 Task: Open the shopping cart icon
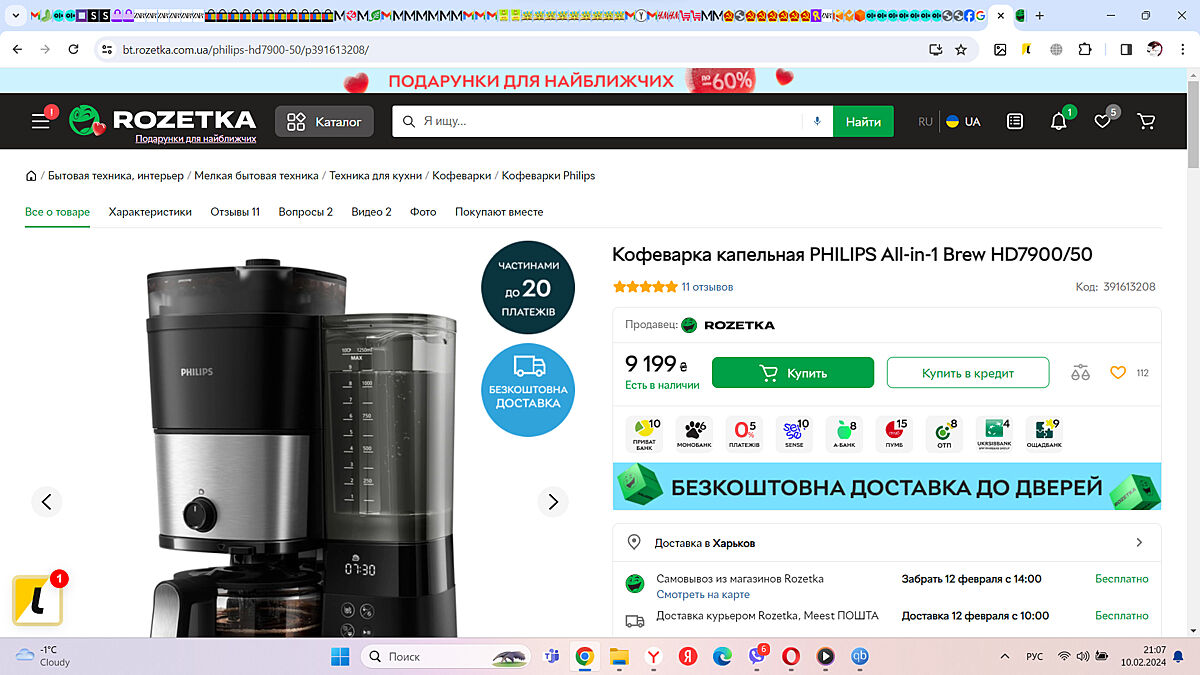(1146, 122)
